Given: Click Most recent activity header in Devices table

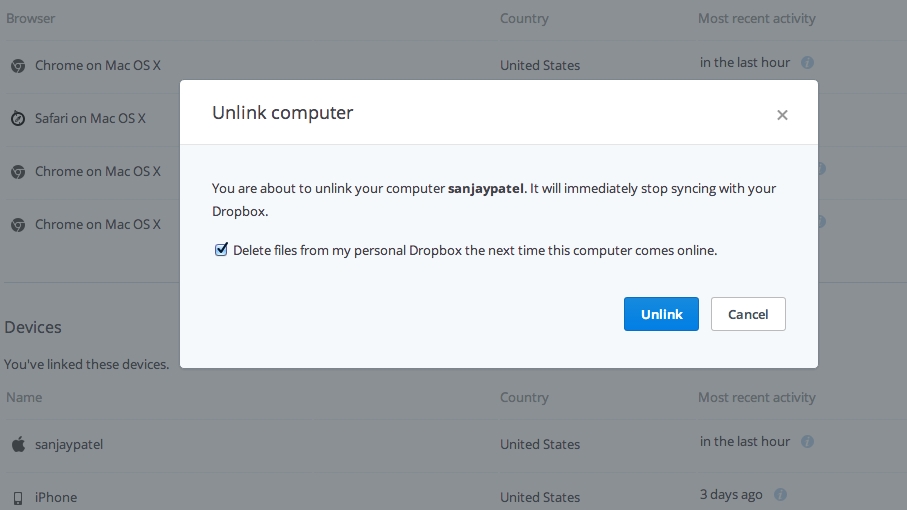Looking at the screenshot, I should (x=756, y=397).
